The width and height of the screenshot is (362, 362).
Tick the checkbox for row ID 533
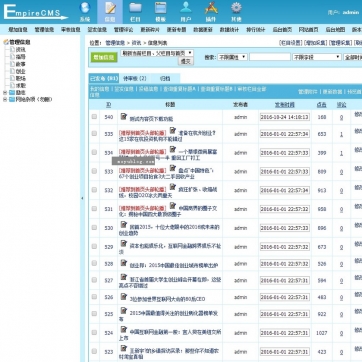coord(94,171)
